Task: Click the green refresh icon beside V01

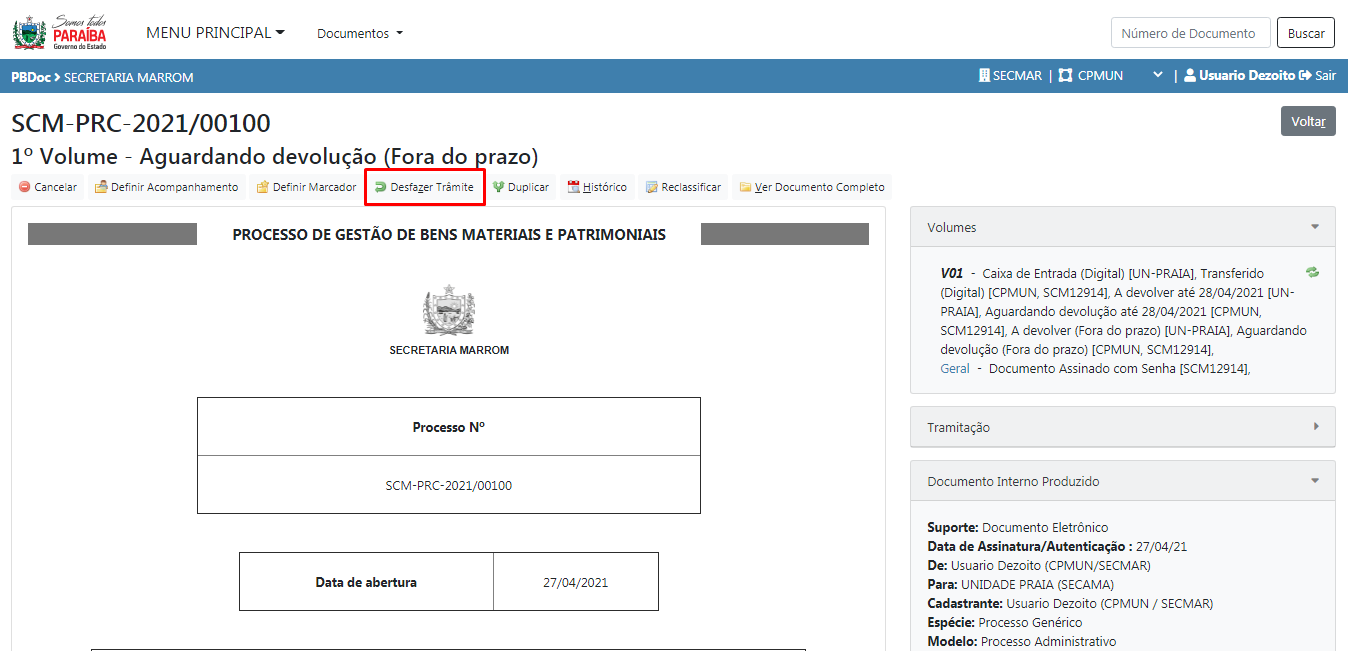Action: click(1312, 272)
